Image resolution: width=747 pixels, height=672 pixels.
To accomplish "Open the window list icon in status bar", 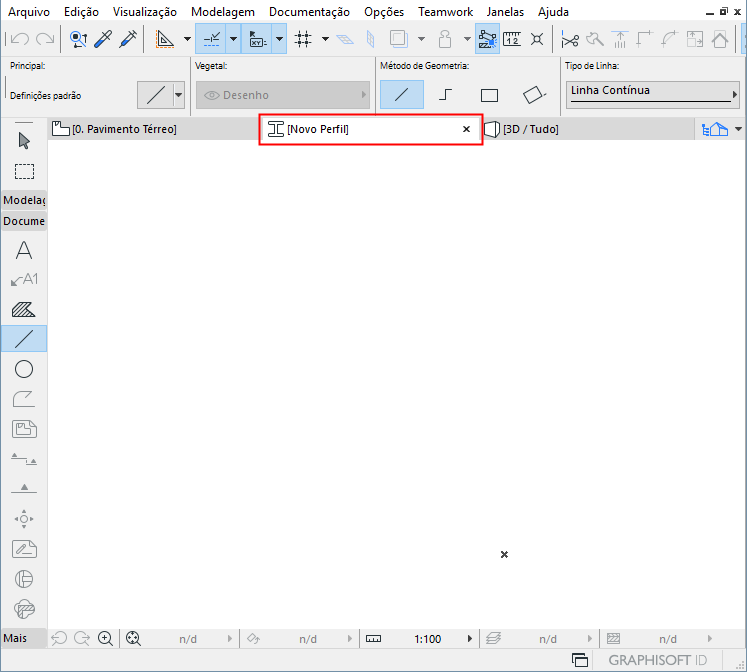I will click(580, 660).
